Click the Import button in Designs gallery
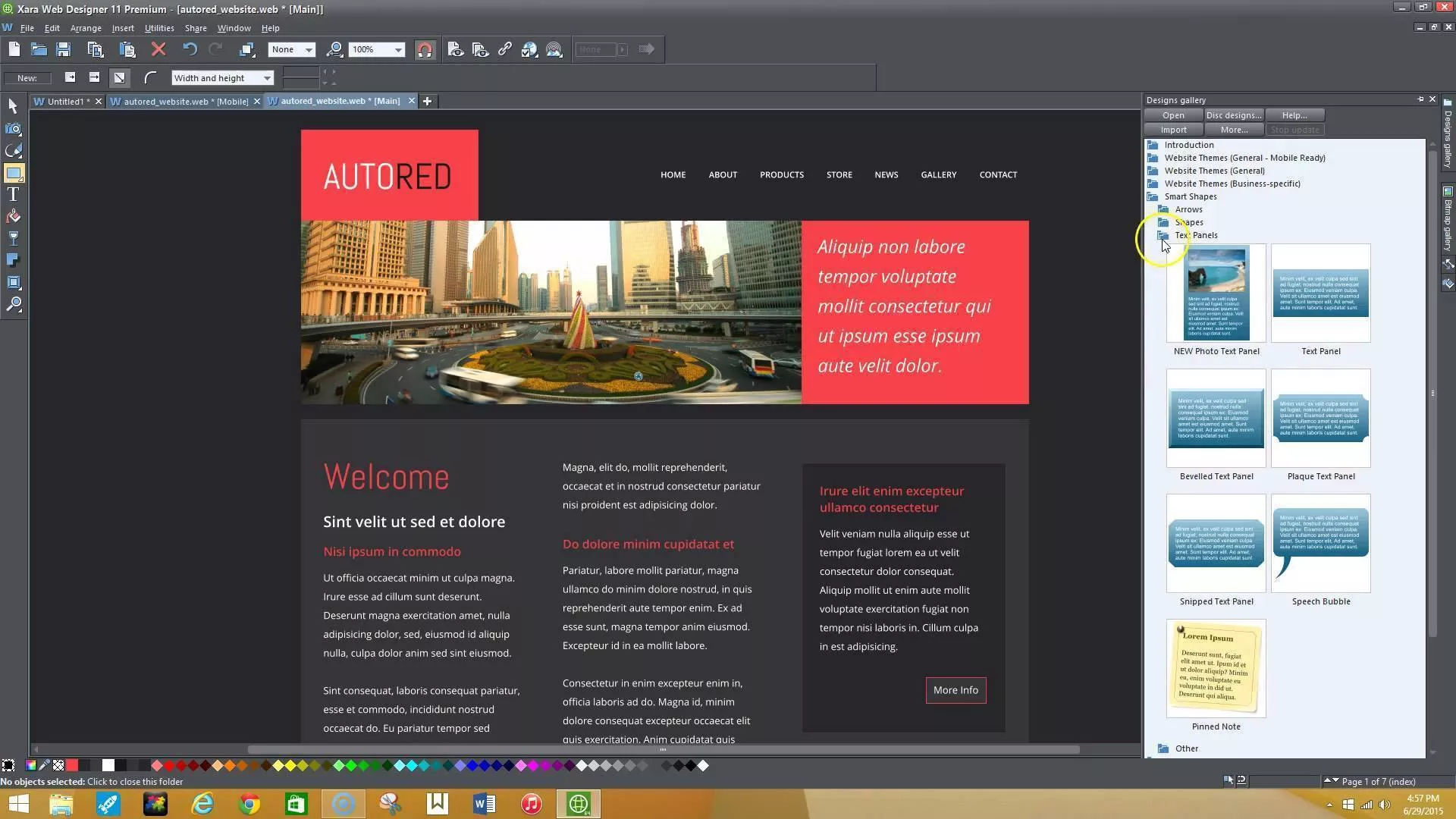The image size is (1456, 819). click(x=1173, y=130)
